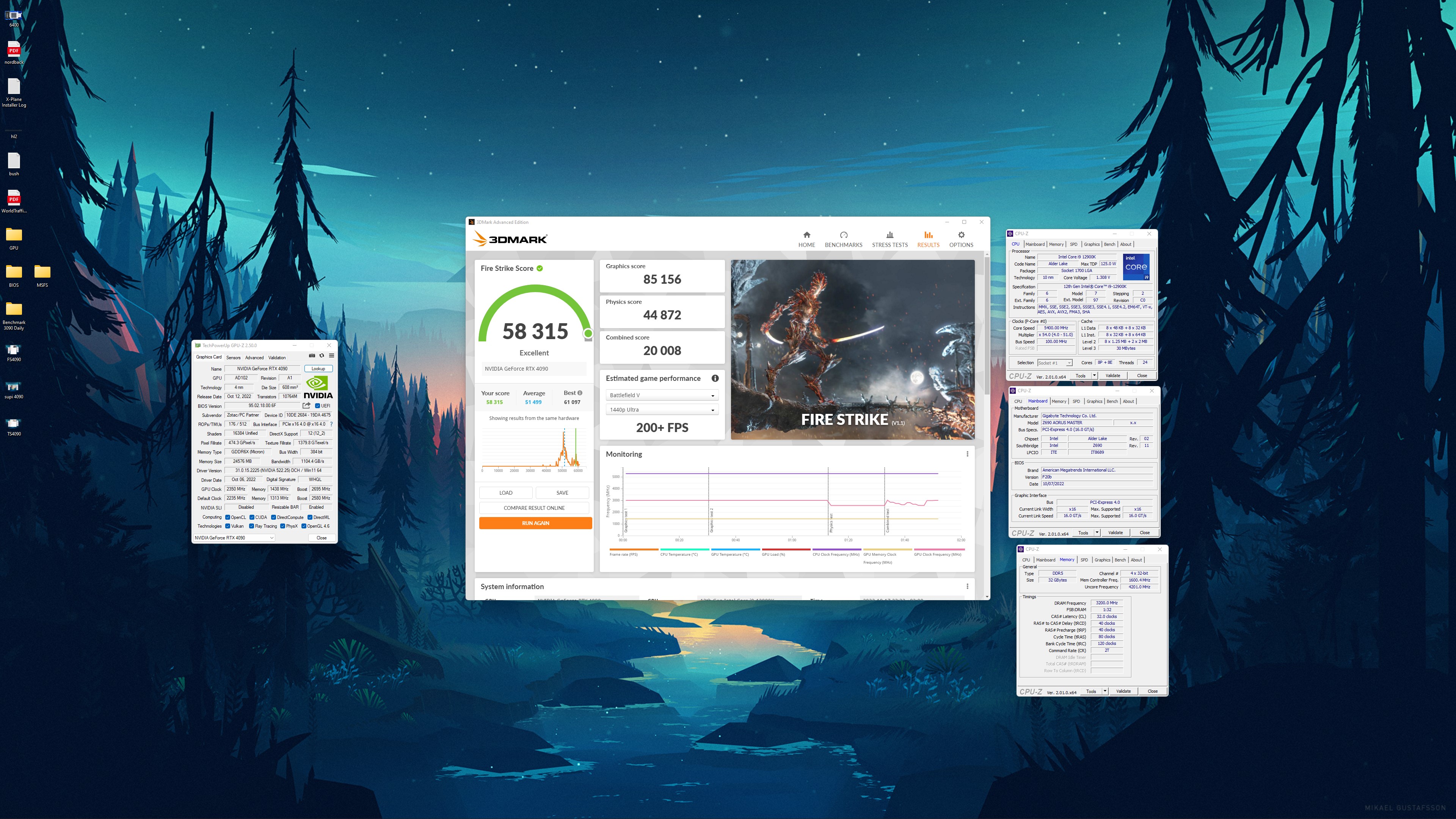
Task: Open the Benchmark 3090 Daily desktop folder
Action: click(14, 316)
